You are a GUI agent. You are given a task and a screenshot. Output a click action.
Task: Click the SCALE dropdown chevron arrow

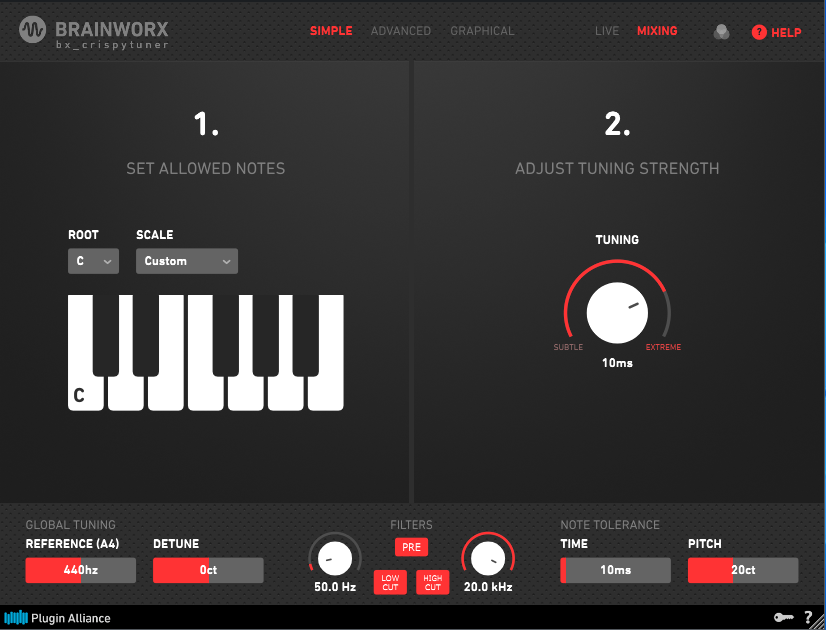[227, 262]
